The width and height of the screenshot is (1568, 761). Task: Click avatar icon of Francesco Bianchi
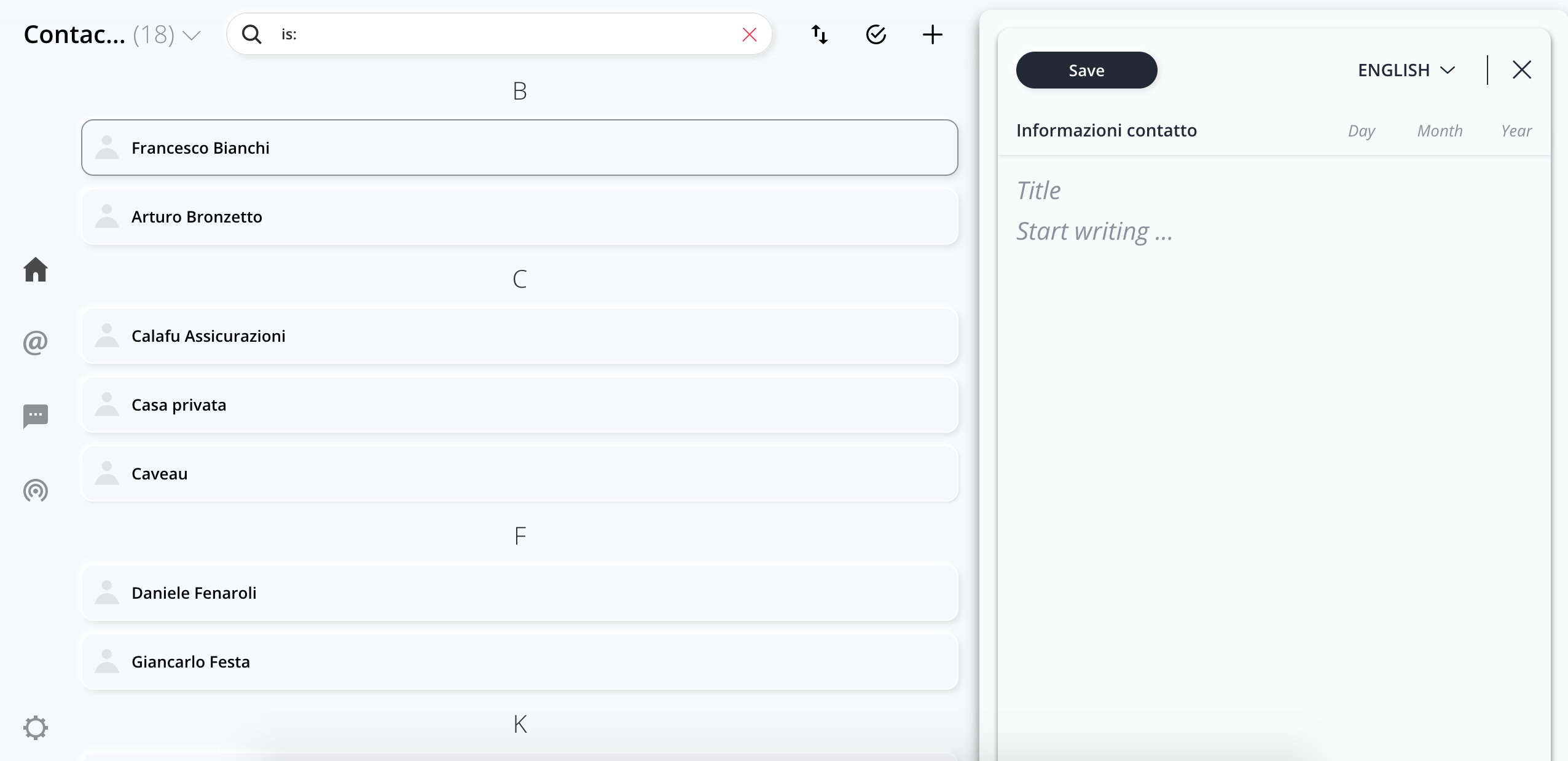point(107,148)
